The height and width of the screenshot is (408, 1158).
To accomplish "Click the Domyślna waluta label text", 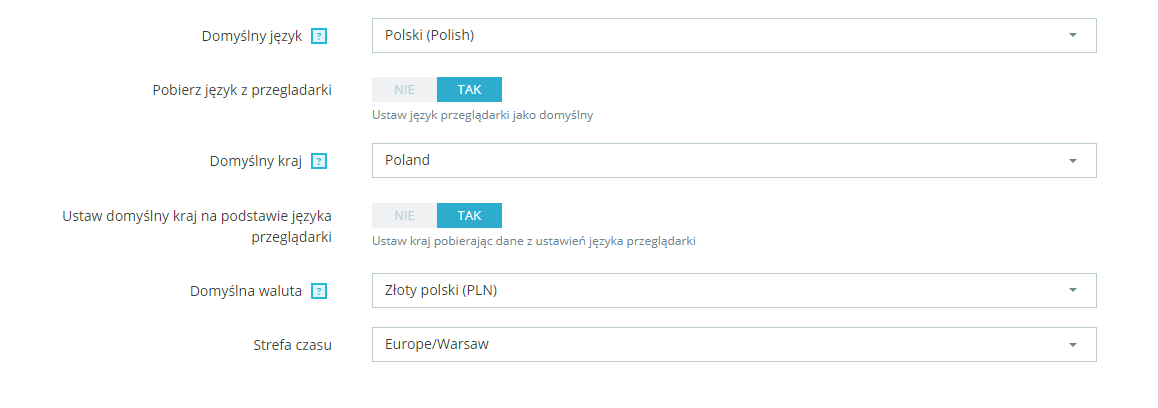I will click(246, 291).
